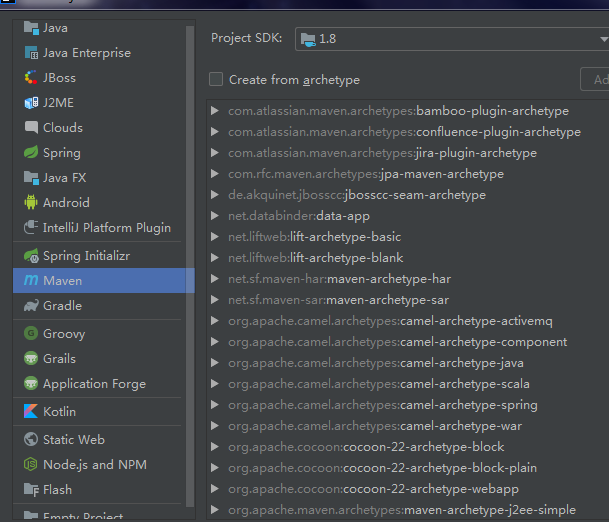The width and height of the screenshot is (609, 522).
Task: Click the Flash folder icon
Action: pyautogui.click(x=31, y=489)
